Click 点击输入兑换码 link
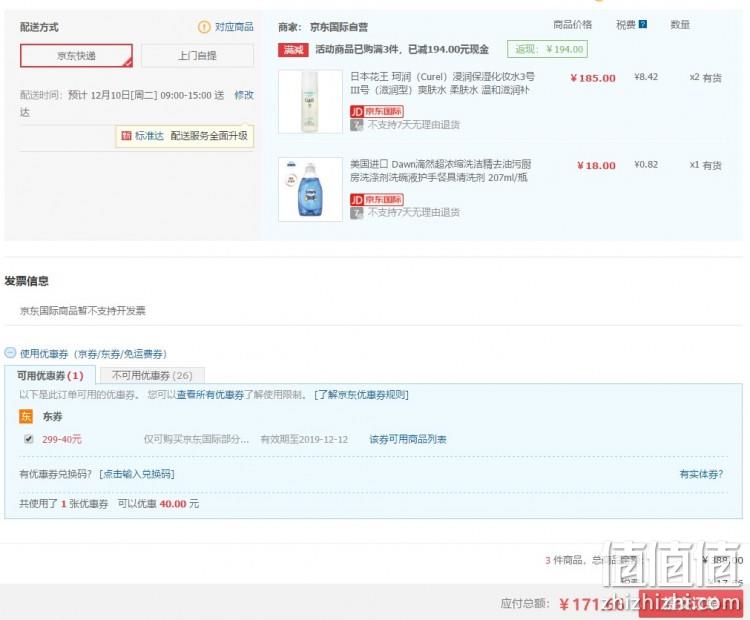 tap(137, 474)
